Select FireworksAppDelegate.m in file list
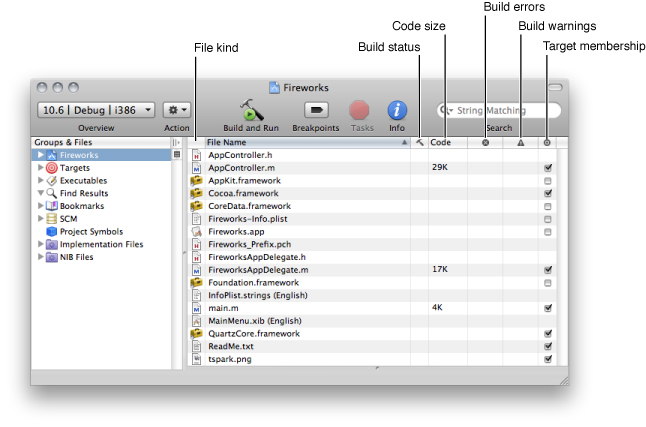The width and height of the screenshot is (646, 427). click(257, 270)
